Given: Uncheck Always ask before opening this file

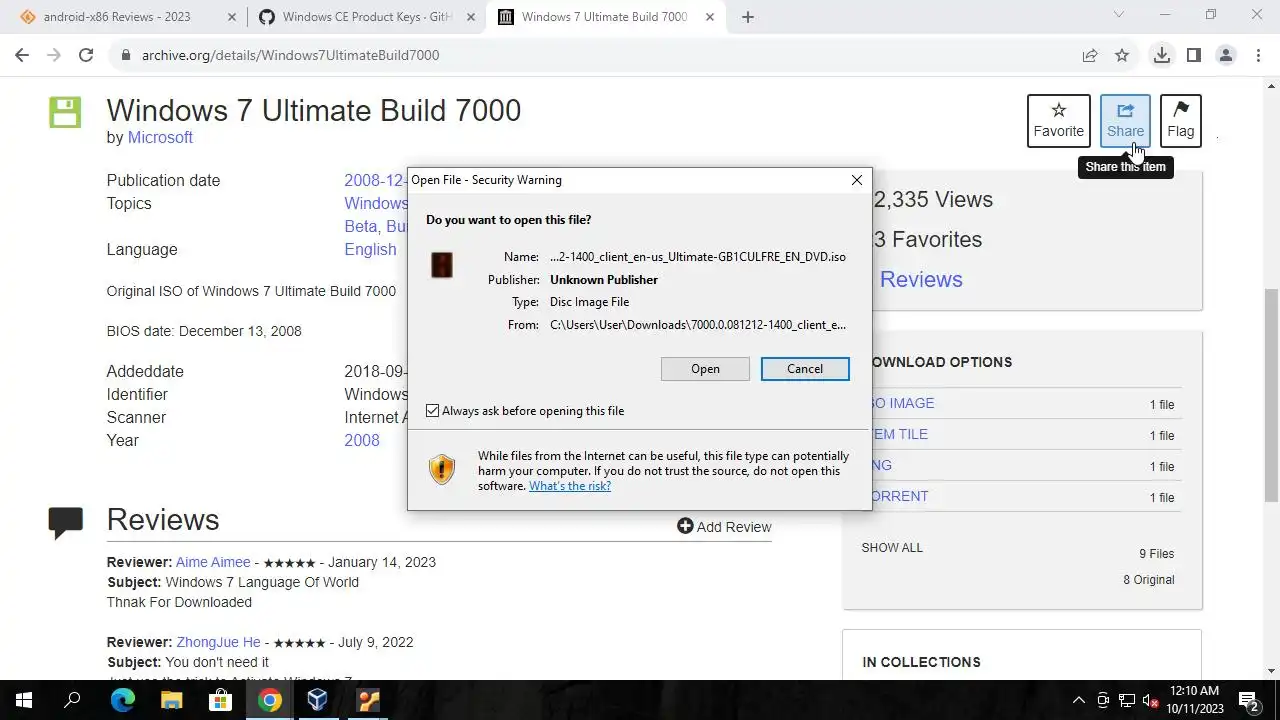Looking at the screenshot, I should [432, 411].
